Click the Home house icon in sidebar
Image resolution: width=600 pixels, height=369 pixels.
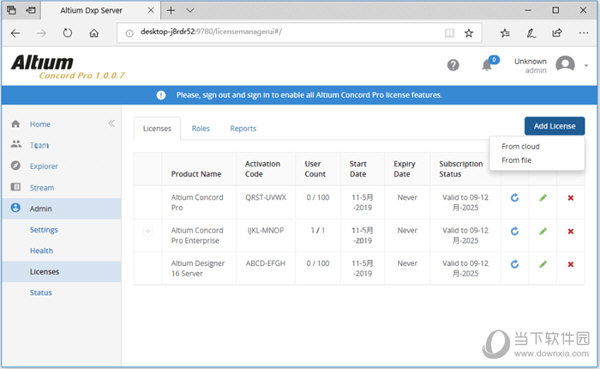tap(16, 124)
